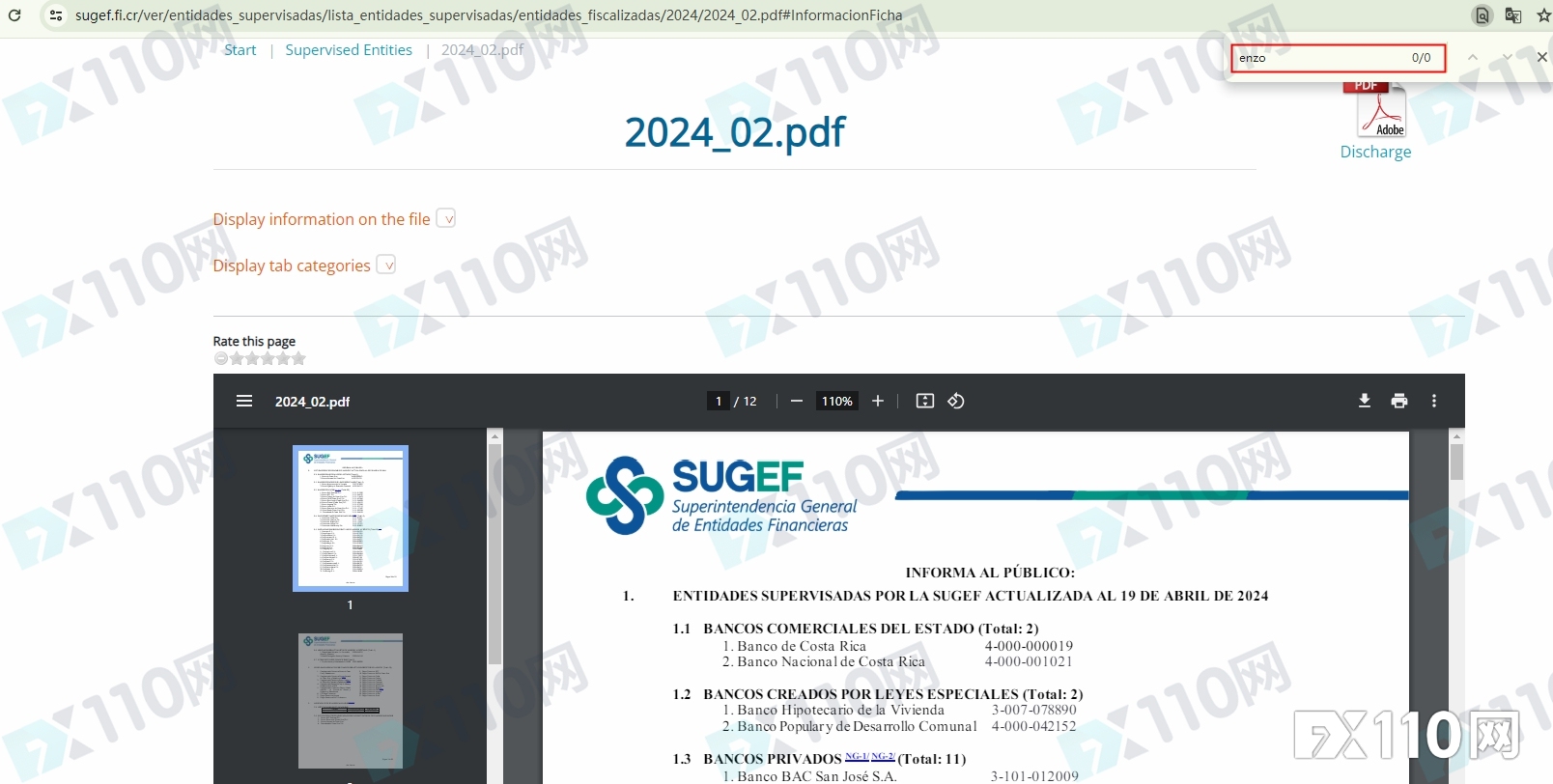Select page 1 thumbnail

(x=351, y=518)
